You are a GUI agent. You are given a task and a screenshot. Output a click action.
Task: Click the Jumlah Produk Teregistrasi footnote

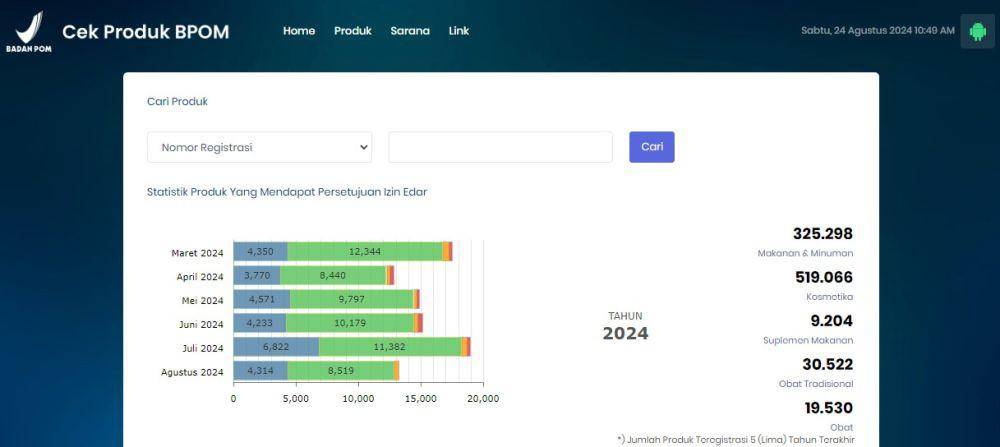pos(736,440)
